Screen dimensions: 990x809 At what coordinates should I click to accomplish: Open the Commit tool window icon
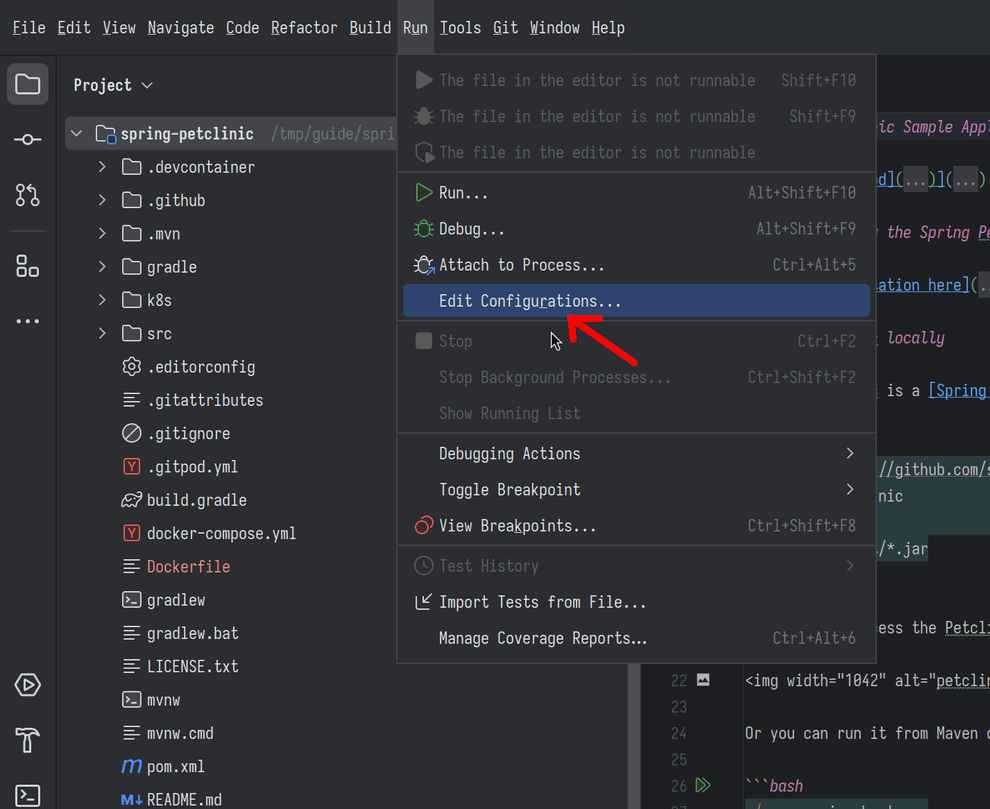28,139
